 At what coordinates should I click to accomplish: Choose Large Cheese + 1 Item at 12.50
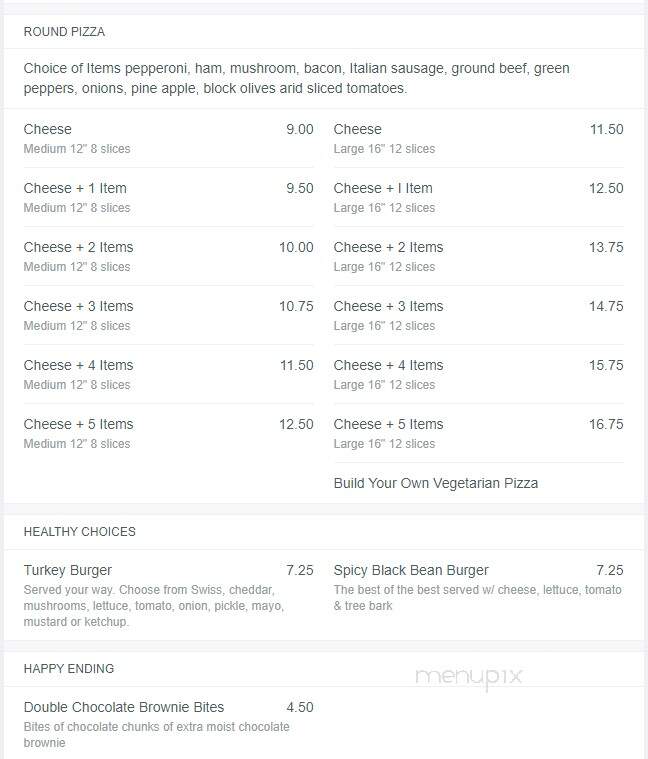tap(478, 197)
